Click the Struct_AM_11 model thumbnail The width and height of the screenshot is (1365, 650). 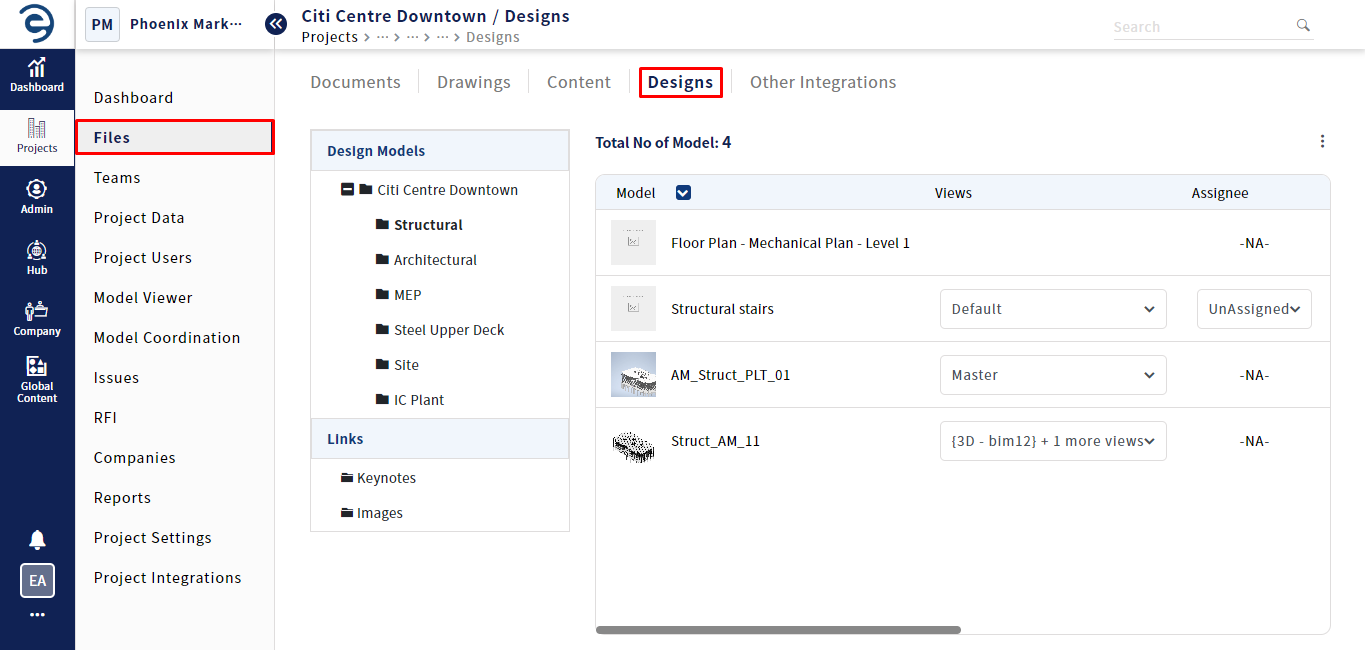[x=633, y=441]
